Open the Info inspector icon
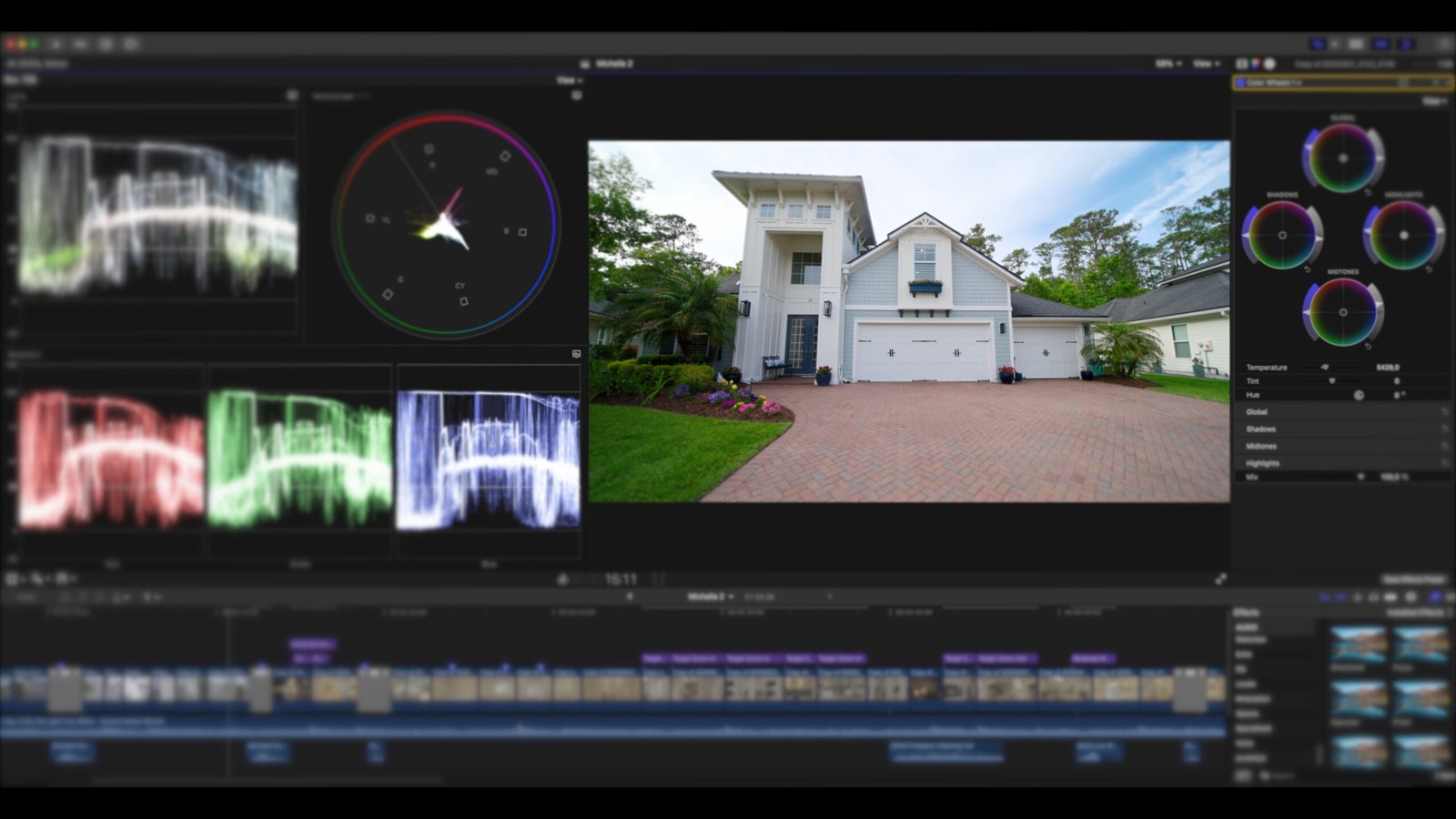Viewport: 1456px width, 819px height. [1269, 64]
